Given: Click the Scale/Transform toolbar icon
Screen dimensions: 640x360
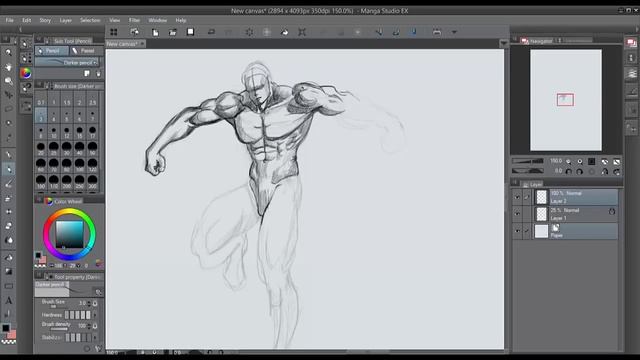Looking at the screenshot, I should click(302, 32).
